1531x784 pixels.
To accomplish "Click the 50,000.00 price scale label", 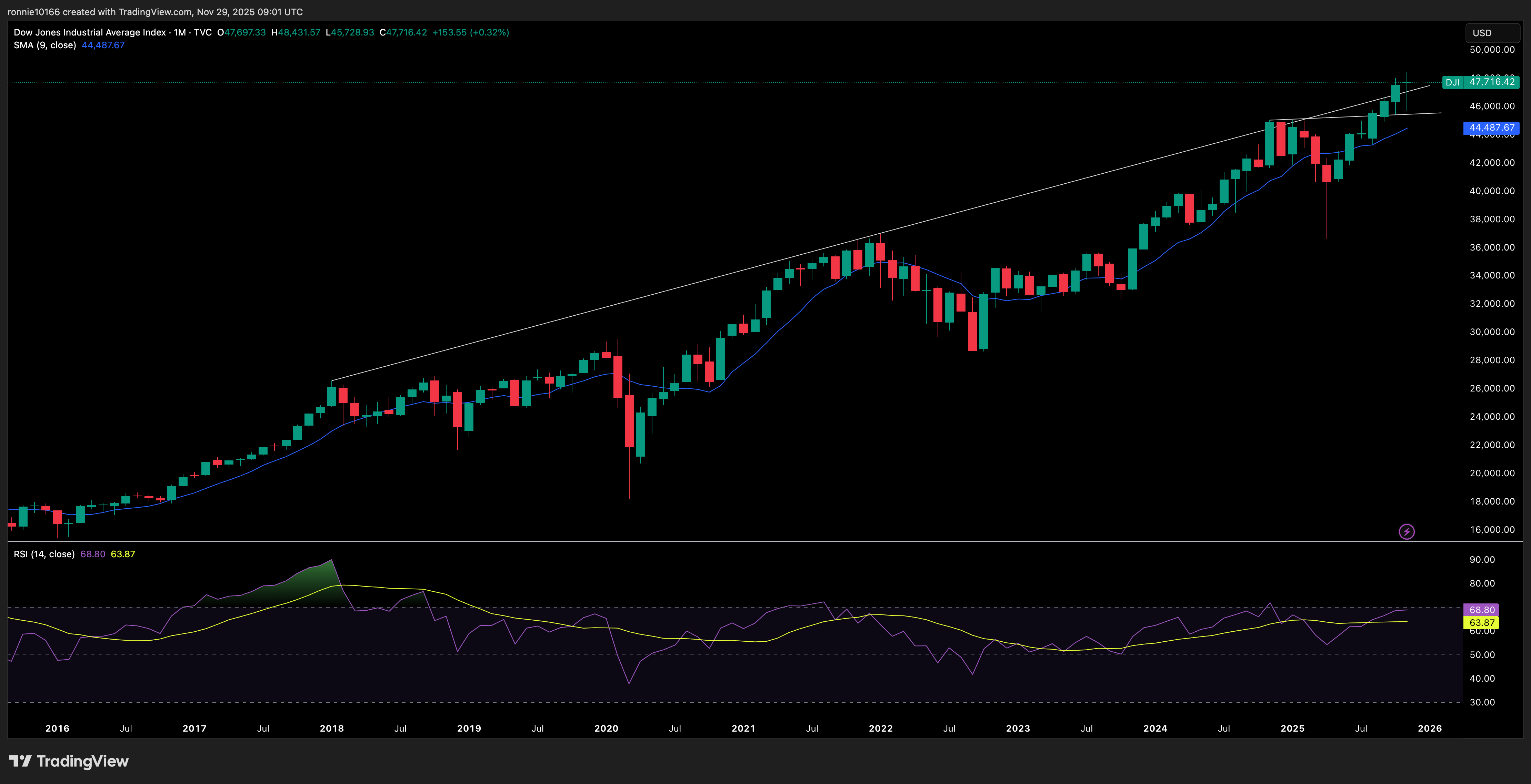I will [x=1492, y=50].
